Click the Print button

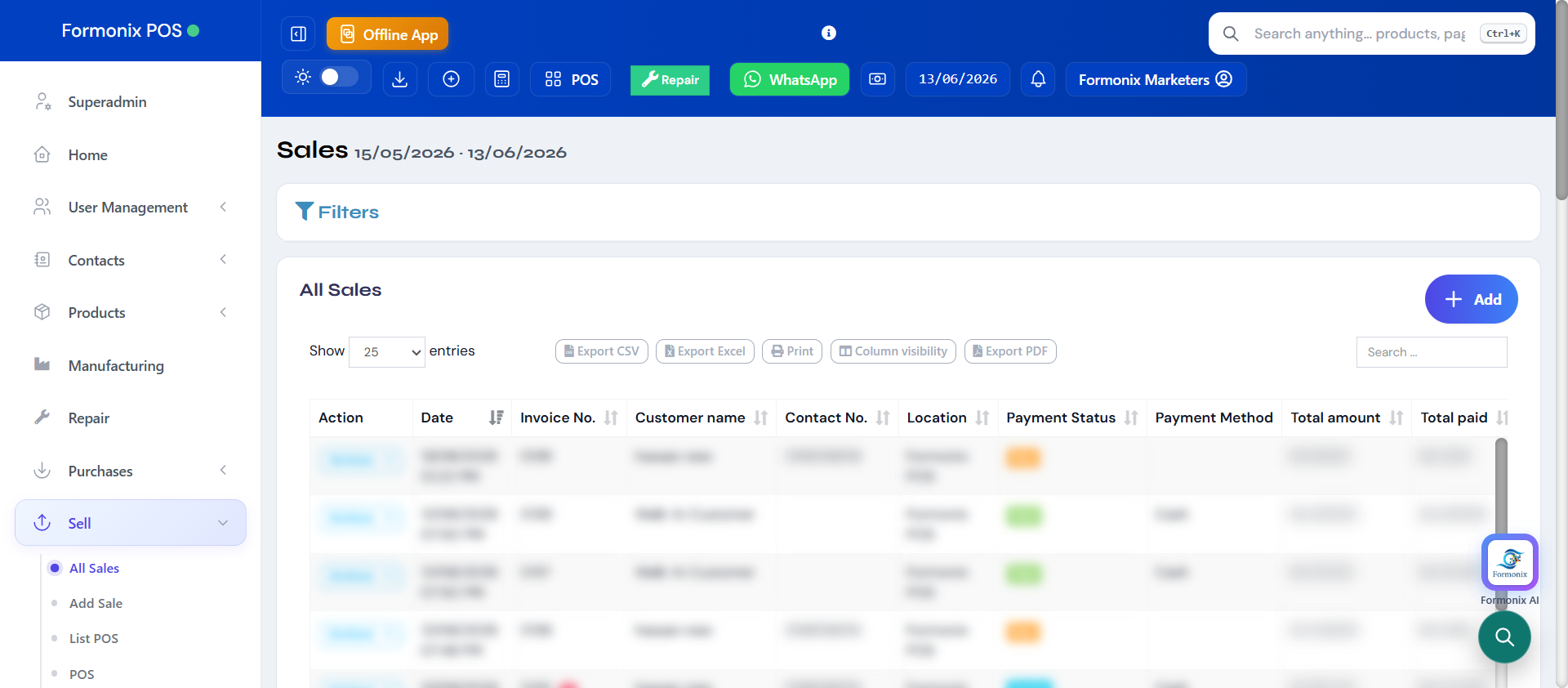click(x=792, y=351)
